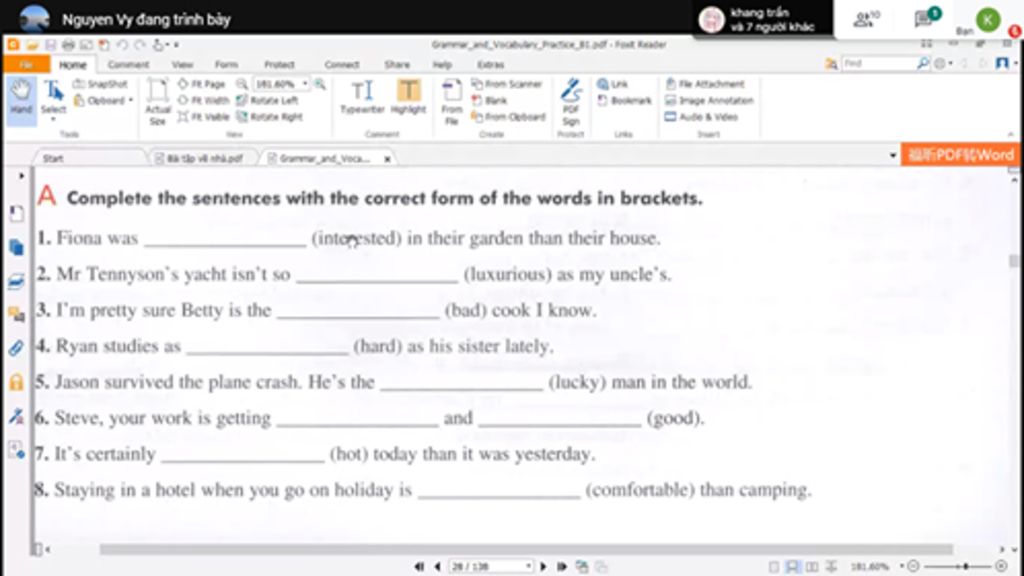
Task: Create PDF From Scanner
Action: (x=507, y=84)
